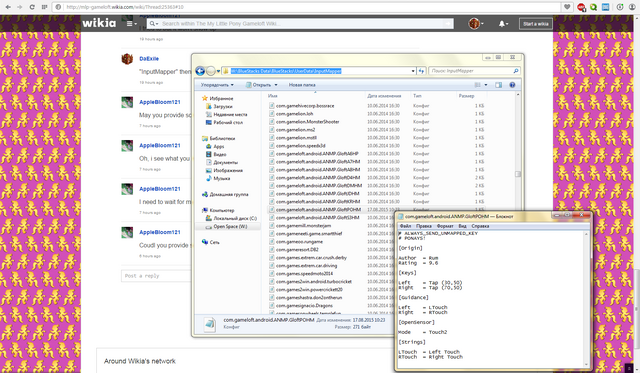Go back in the browser
The height and width of the screenshot is (373, 640).
8,7
